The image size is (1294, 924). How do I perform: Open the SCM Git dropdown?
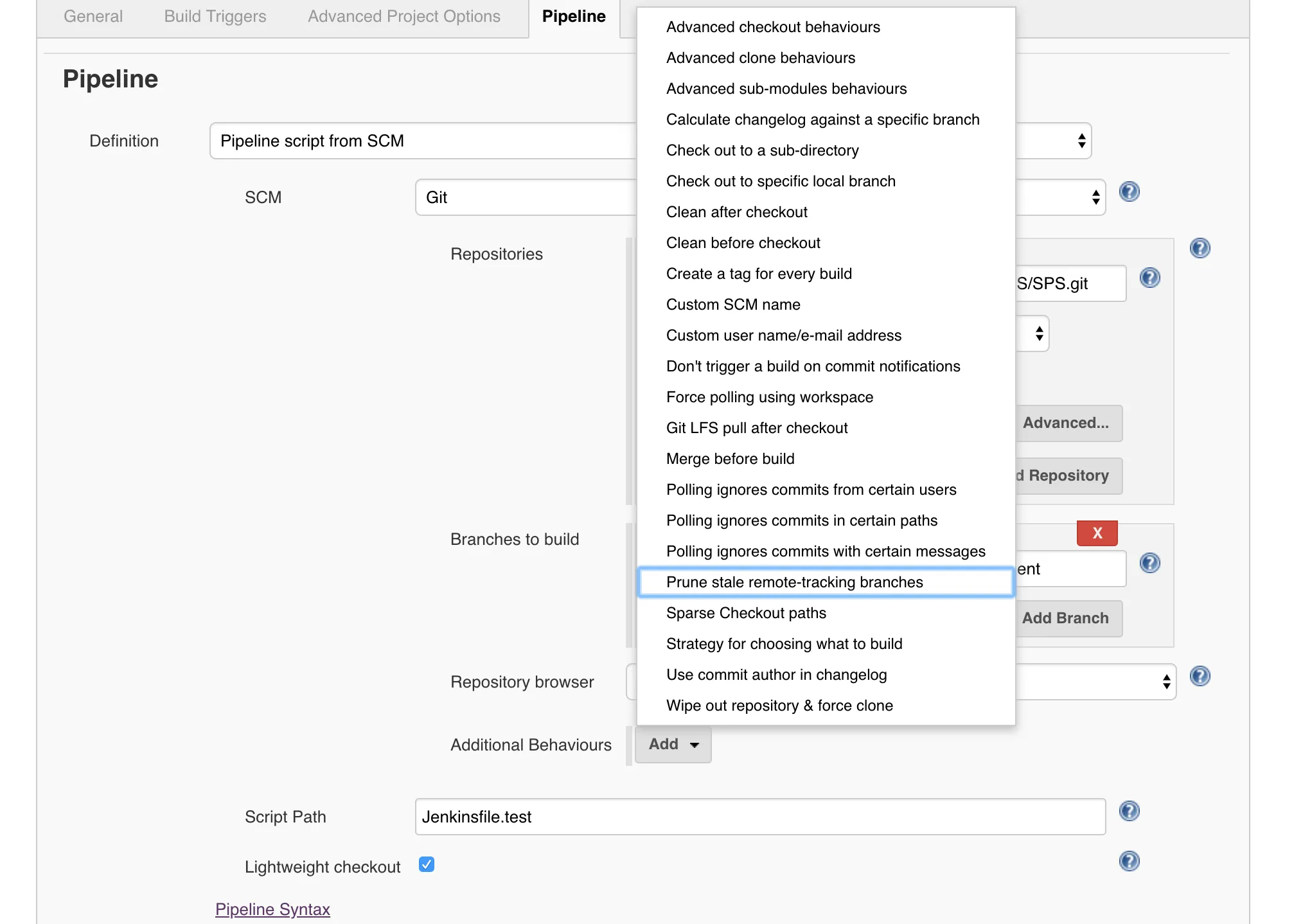click(x=527, y=197)
